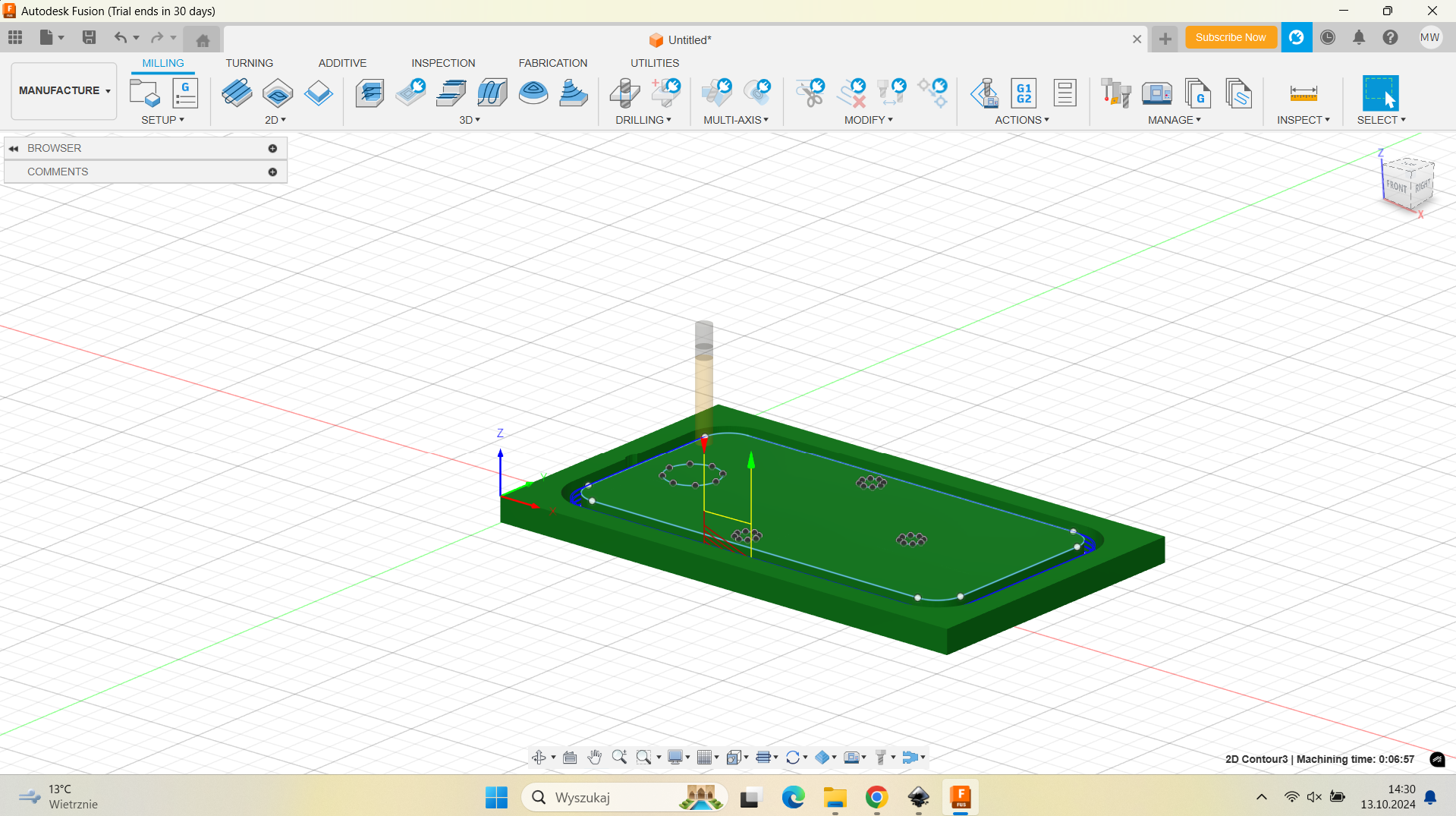1456x816 pixels.
Task: Expand the BROWSER panel with its dot toggle
Action: [x=272, y=148]
